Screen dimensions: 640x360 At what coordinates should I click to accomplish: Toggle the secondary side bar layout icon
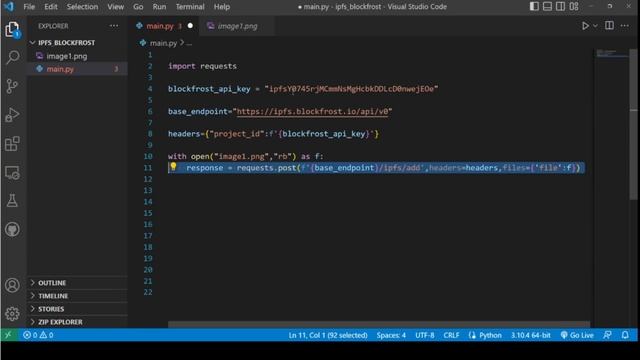[560, 6]
